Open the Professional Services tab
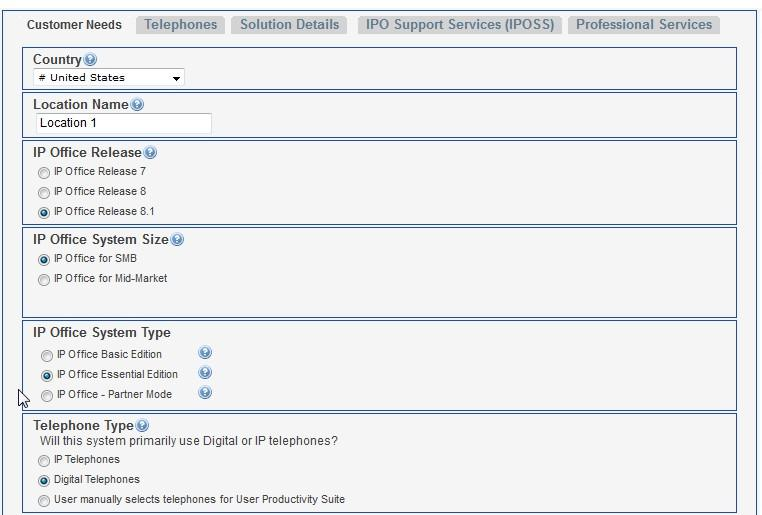This screenshot has height=515, width=762. (x=644, y=25)
